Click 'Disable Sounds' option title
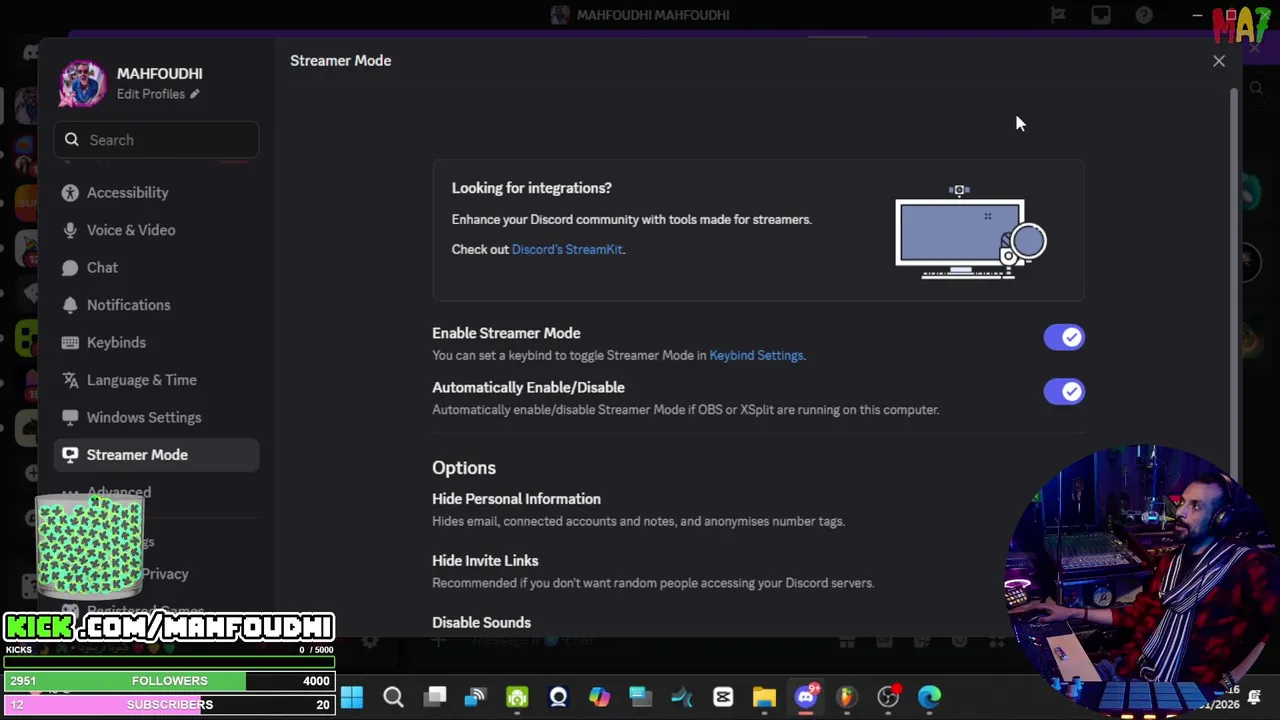 481,623
